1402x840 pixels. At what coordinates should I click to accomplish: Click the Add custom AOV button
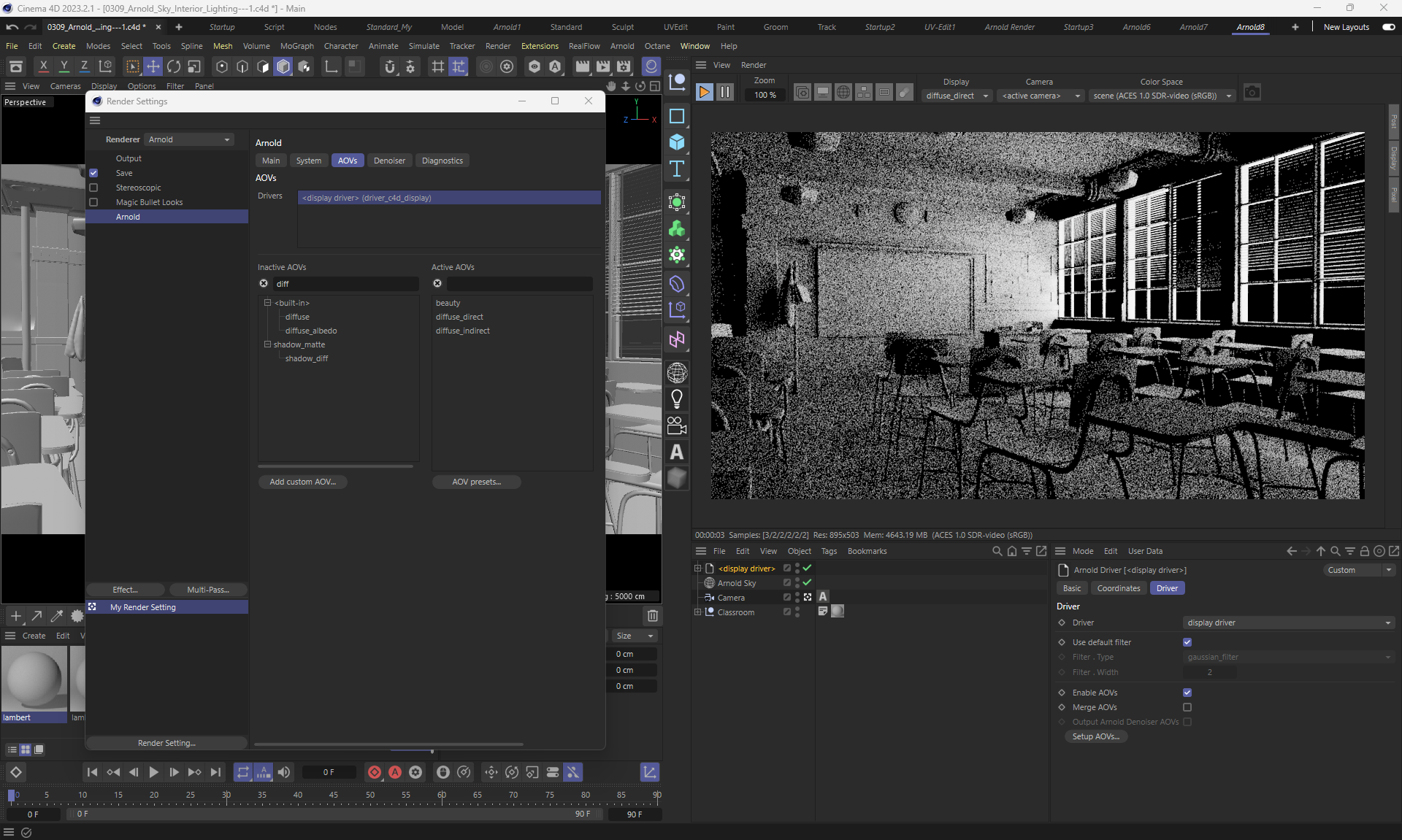pyautogui.click(x=302, y=482)
